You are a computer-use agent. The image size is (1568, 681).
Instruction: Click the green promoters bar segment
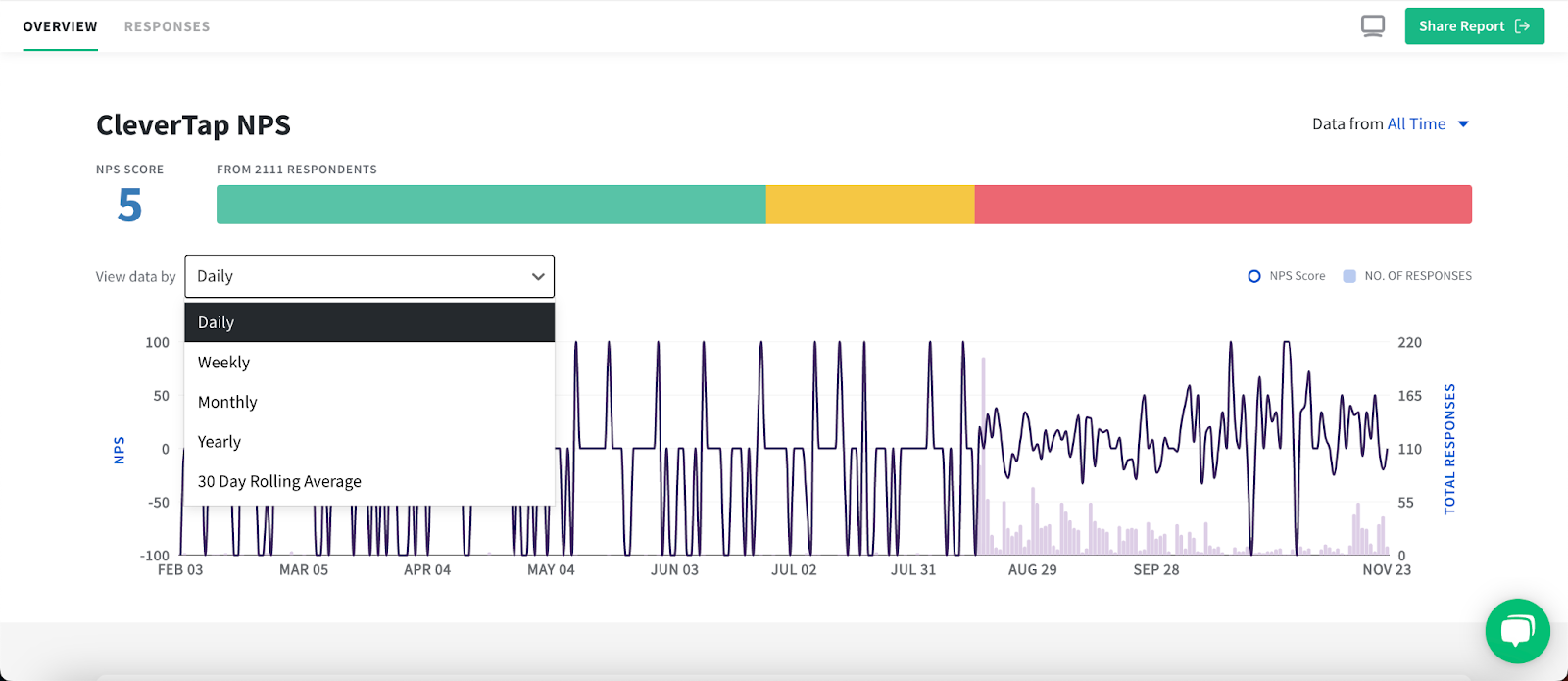click(491, 205)
